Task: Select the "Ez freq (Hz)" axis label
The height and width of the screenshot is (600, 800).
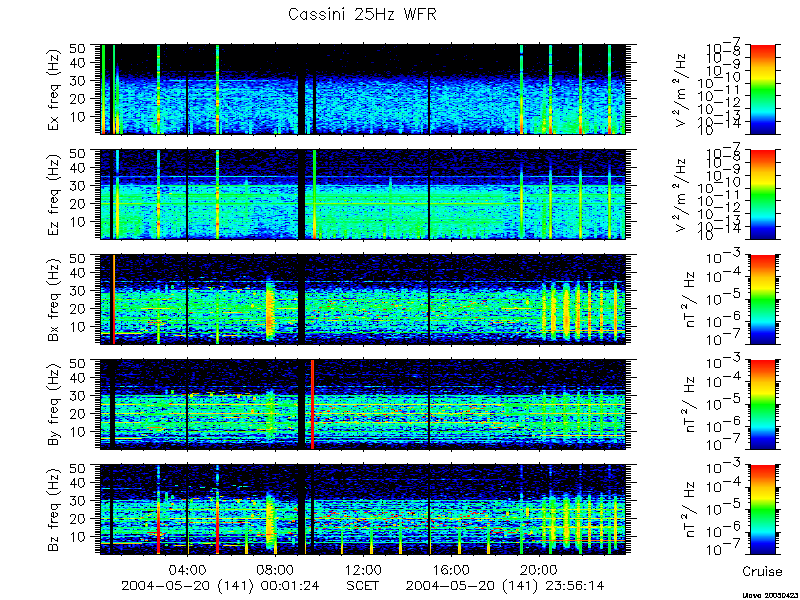Action: [55, 194]
